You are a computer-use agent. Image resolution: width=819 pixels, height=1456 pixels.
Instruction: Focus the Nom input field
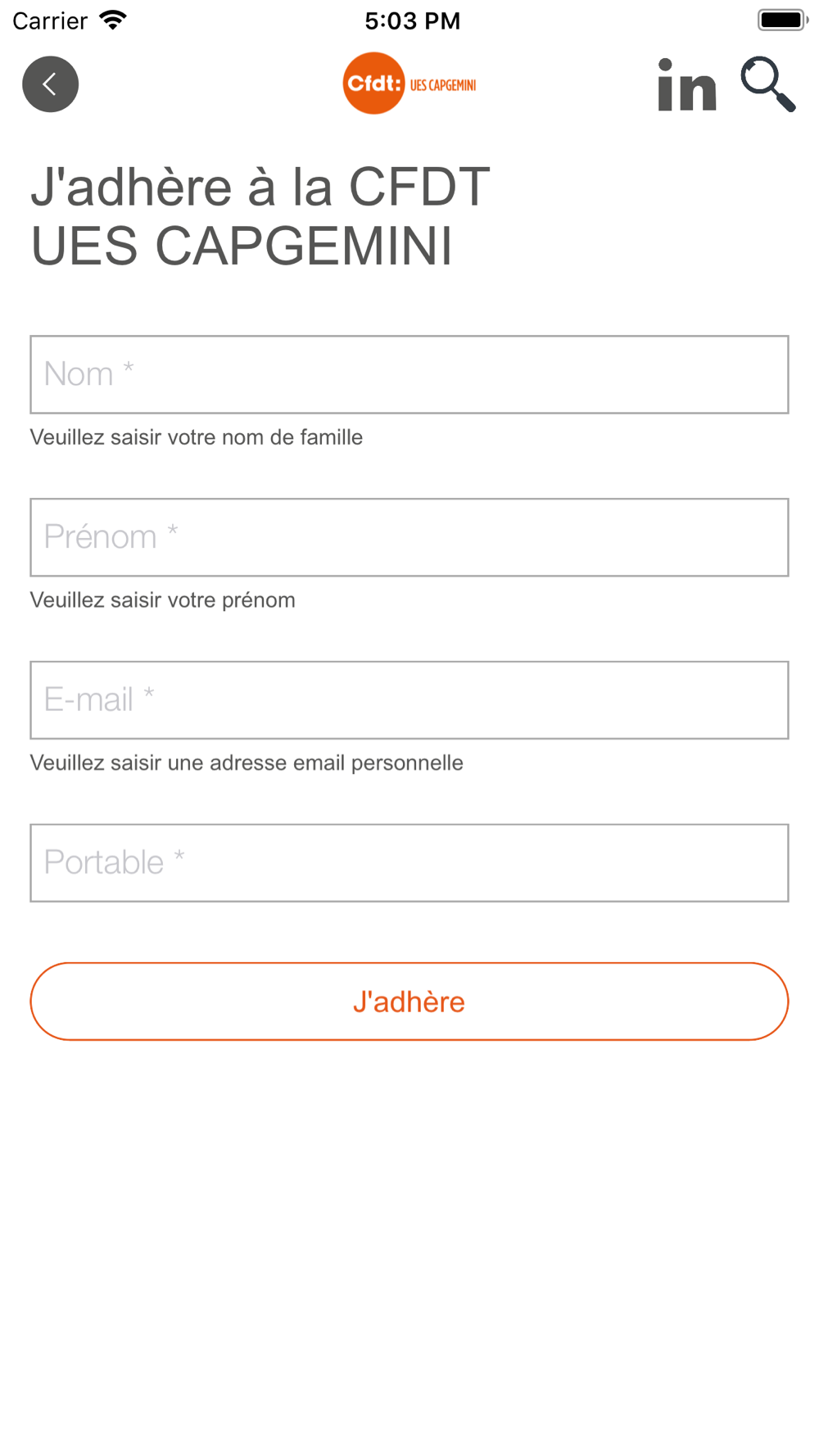click(x=409, y=374)
